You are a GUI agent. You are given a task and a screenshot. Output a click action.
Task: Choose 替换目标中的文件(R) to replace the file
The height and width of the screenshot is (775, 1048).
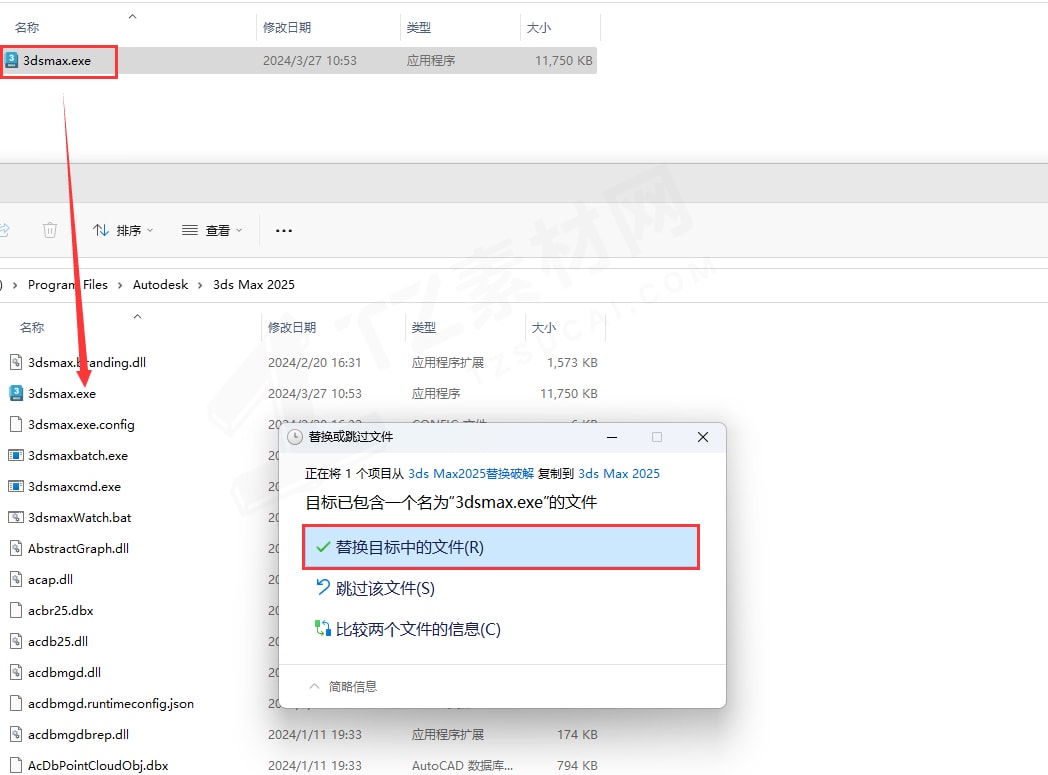501,547
